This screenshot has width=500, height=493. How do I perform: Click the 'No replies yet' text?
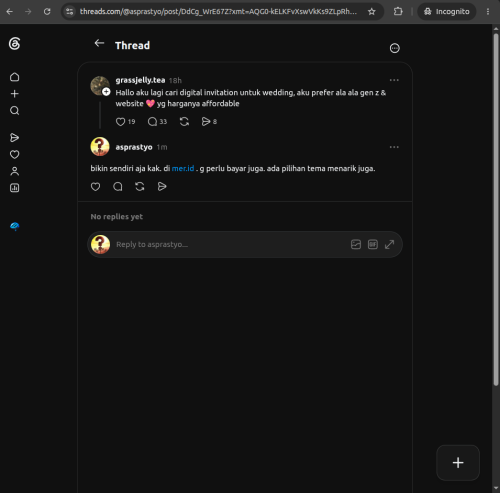117,217
